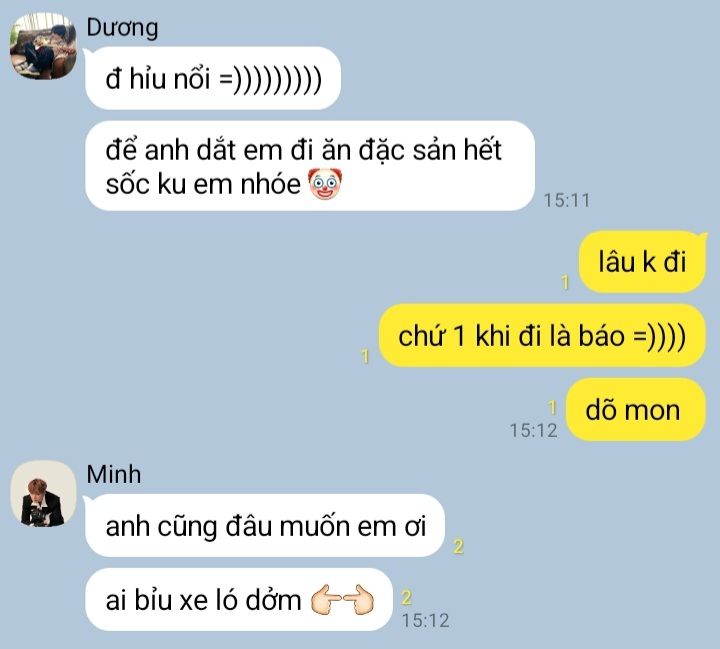Select the message 'đ hỉu nổi =))))))))'
This screenshot has width=720, height=649.
click(x=213, y=78)
